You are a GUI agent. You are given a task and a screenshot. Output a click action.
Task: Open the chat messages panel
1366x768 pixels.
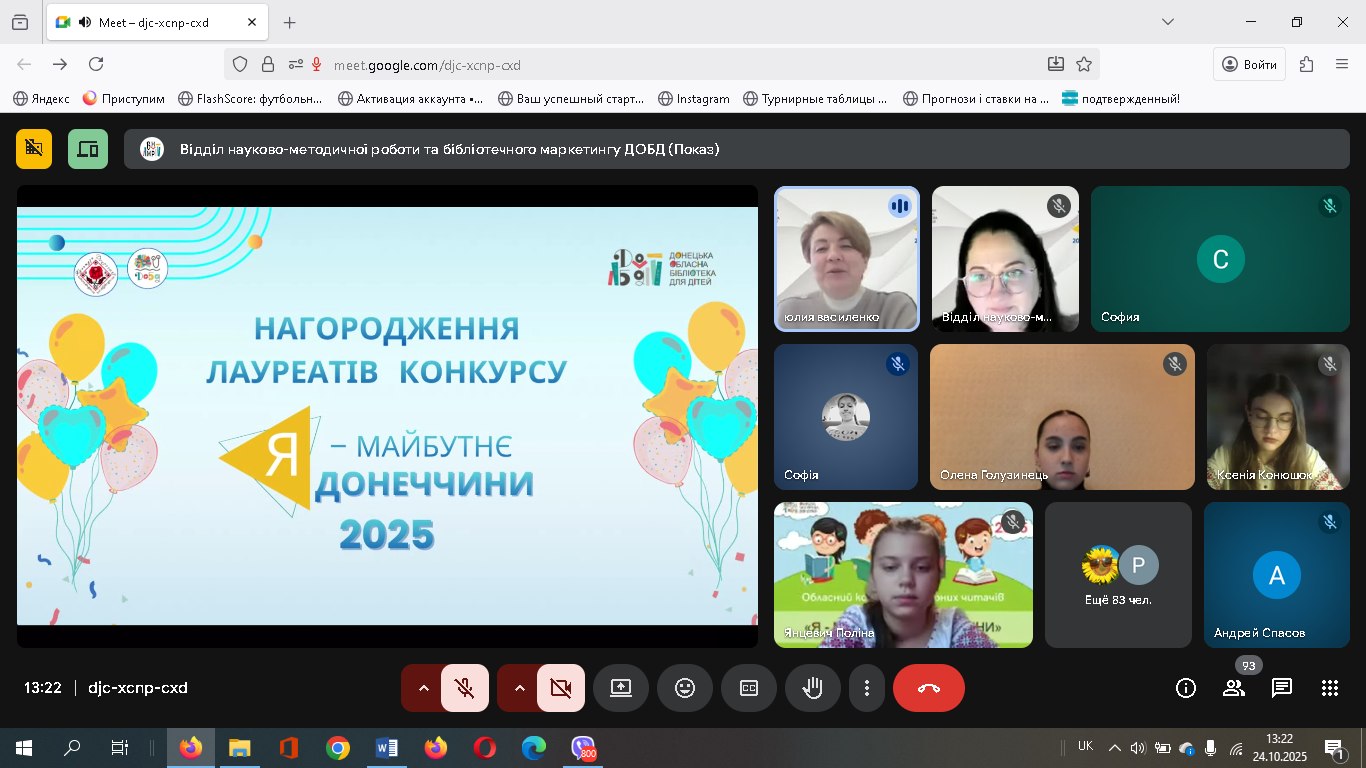pos(1282,688)
